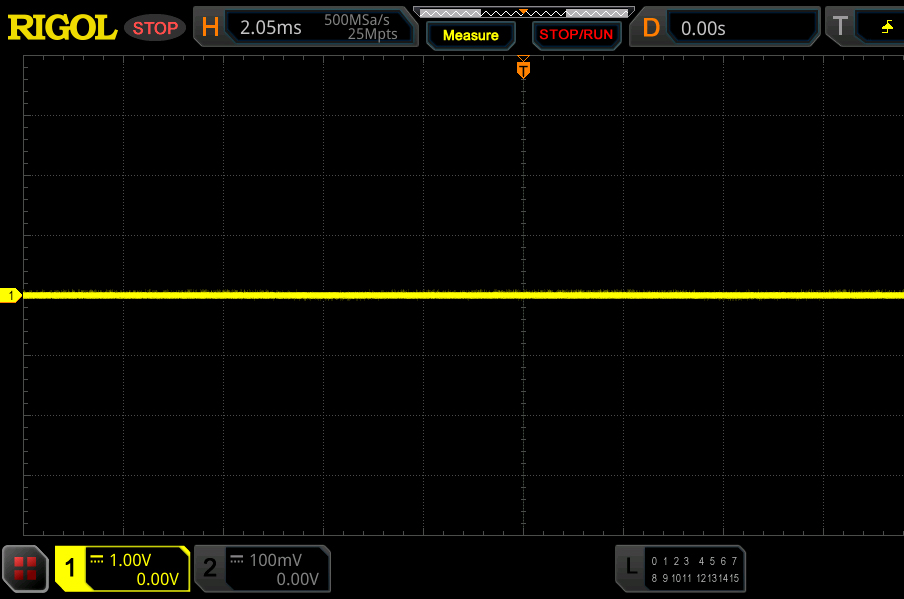Toggle channel 2 label box
This screenshot has height=599, width=904.
(x=210, y=568)
